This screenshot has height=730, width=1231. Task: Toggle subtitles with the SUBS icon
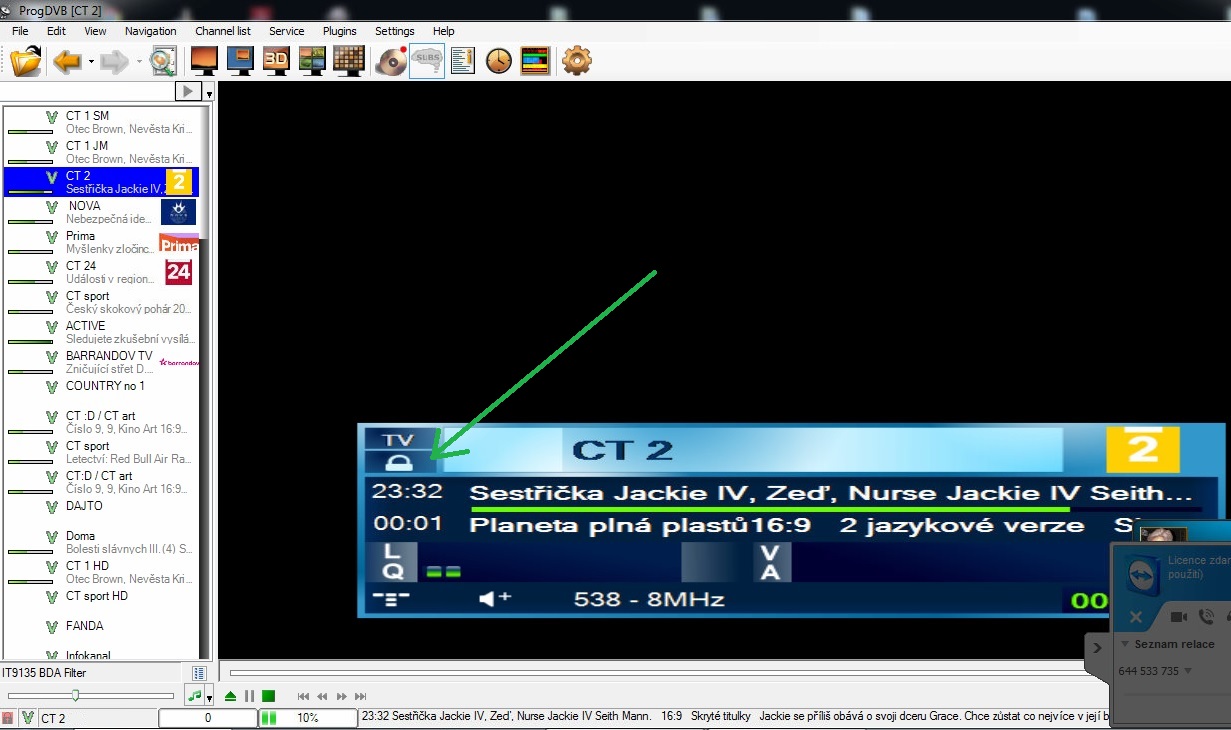point(427,61)
